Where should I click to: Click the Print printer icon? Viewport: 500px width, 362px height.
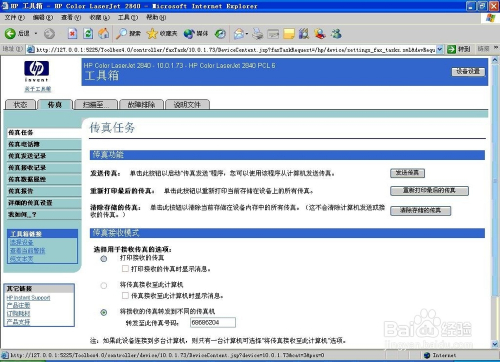257,34
